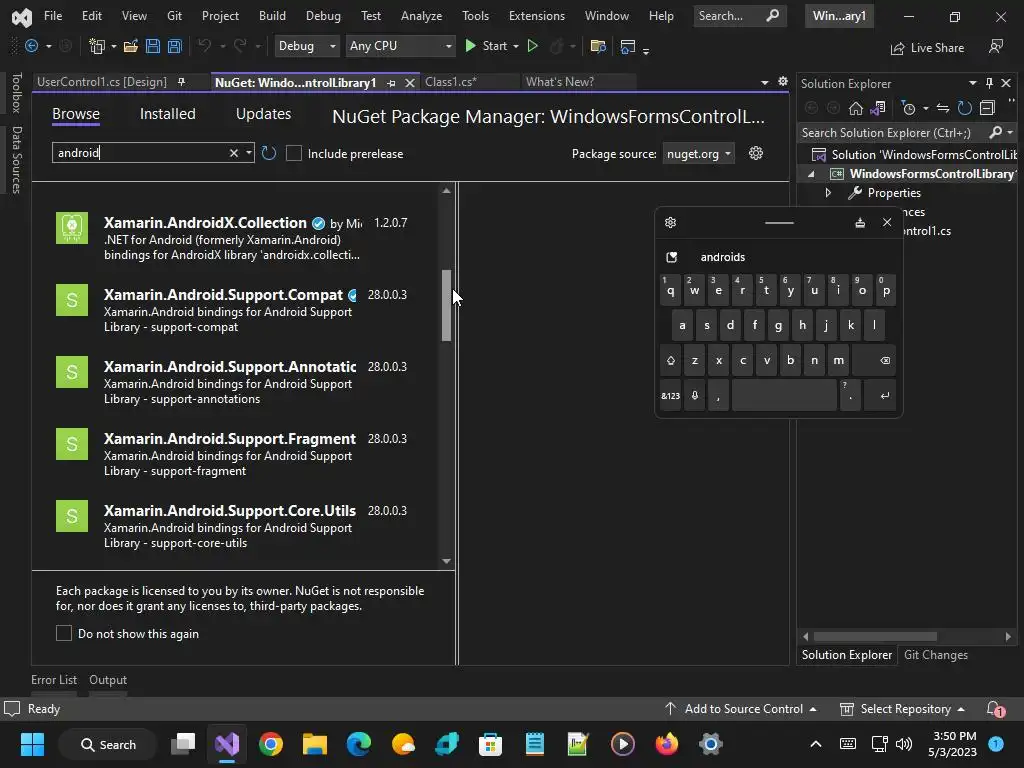Toggle auto-hide pin on Solution Explorer
This screenshot has width=1024, height=768.
coord(989,83)
